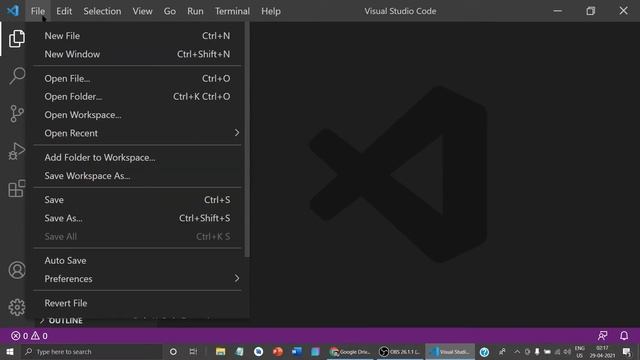Screen dimensions: 640x360
Task: Open the View menu
Action: (x=142, y=11)
